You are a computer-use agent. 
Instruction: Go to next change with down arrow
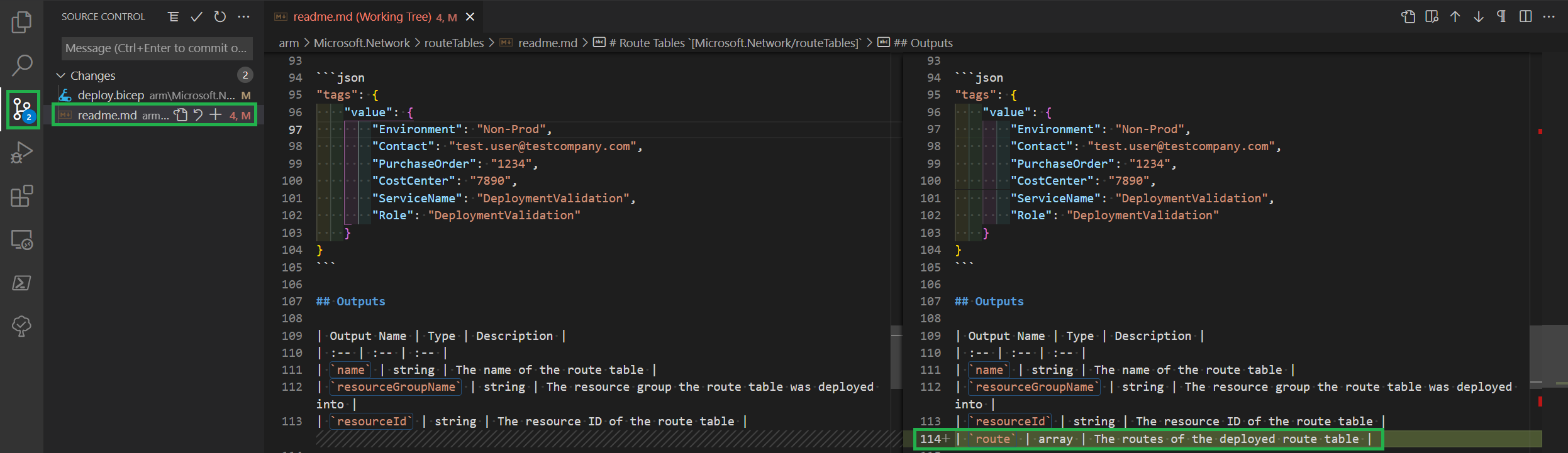[x=1479, y=16]
